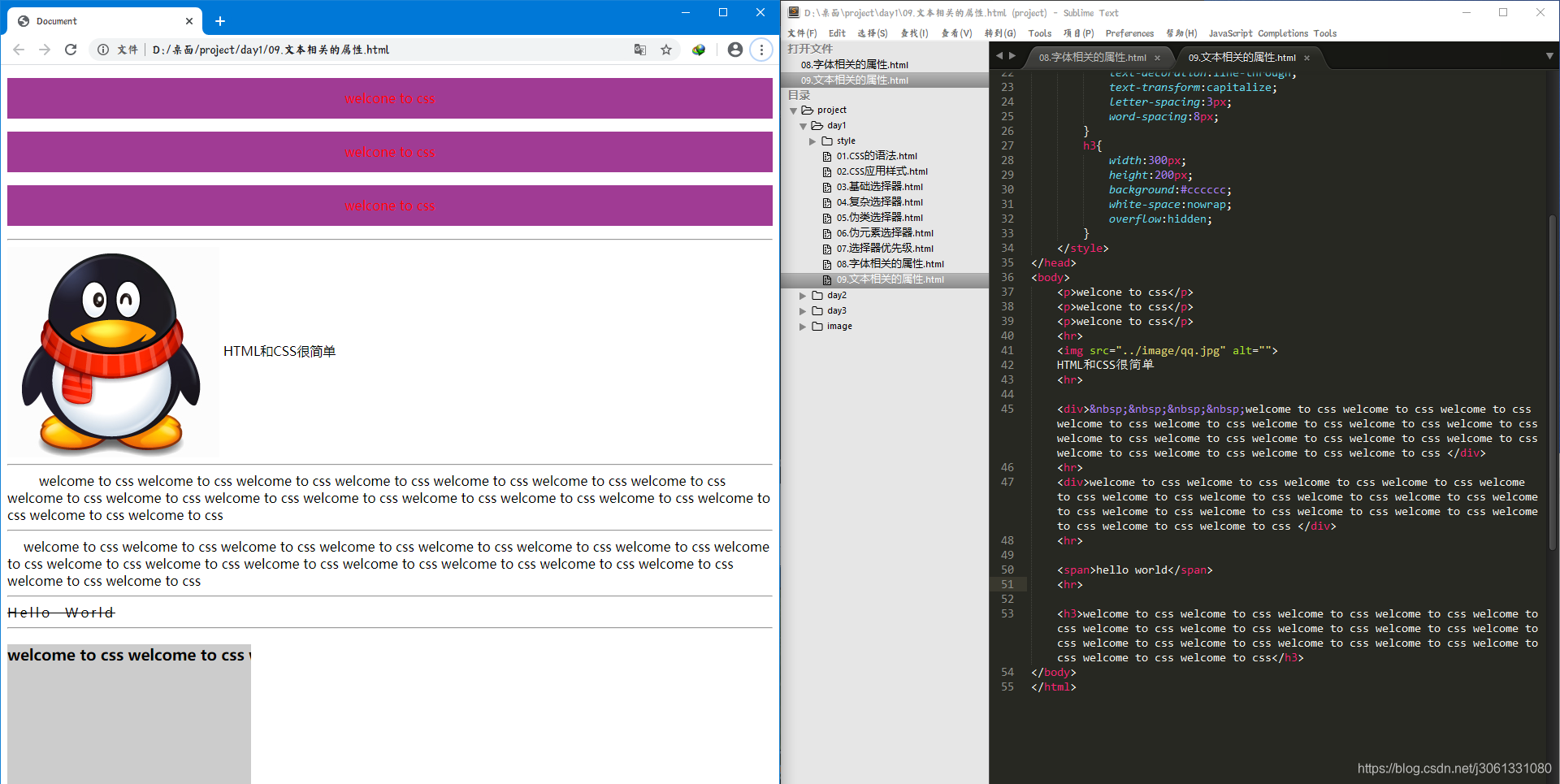1560x784 pixels.
Task: Open the 查找(I) menu in Sublime Text
Action: (914, 33)
